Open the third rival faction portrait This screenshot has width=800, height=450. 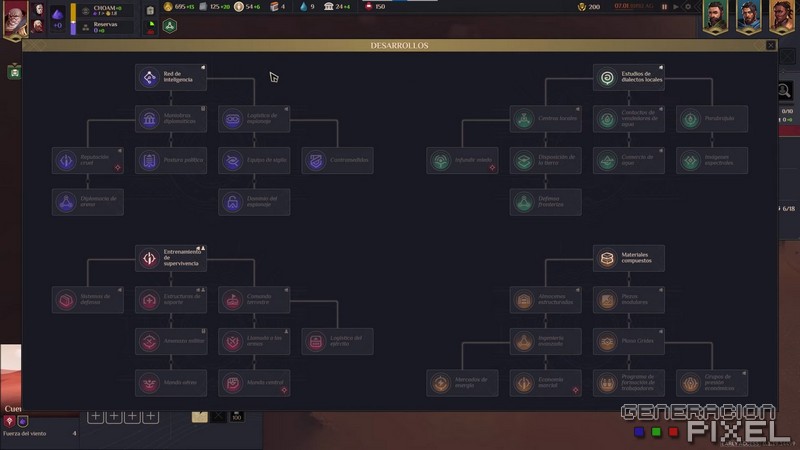coord(782,16)
